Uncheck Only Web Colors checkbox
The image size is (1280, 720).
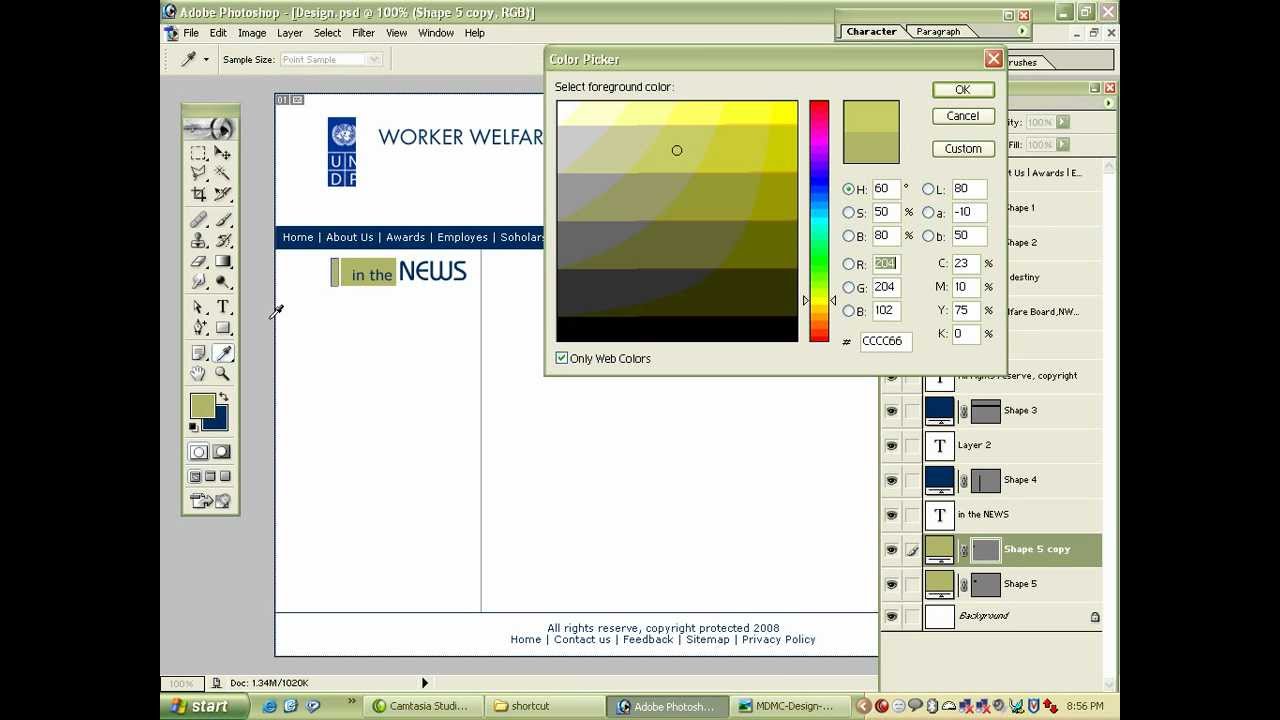pyautogui.click(x=562, y=358)
